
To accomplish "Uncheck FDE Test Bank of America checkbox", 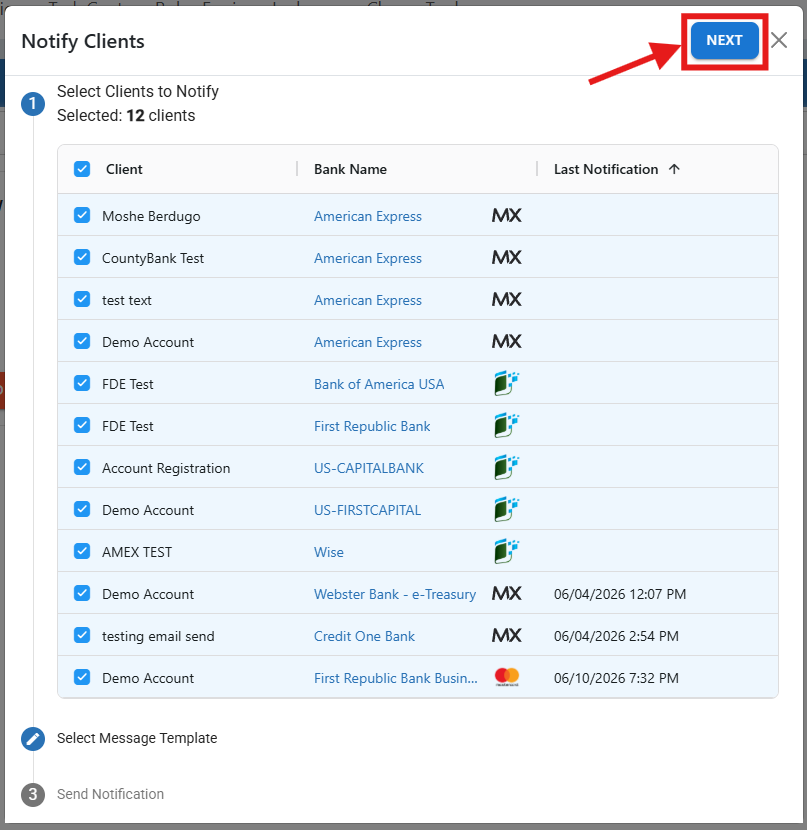I will click(82, 383).
